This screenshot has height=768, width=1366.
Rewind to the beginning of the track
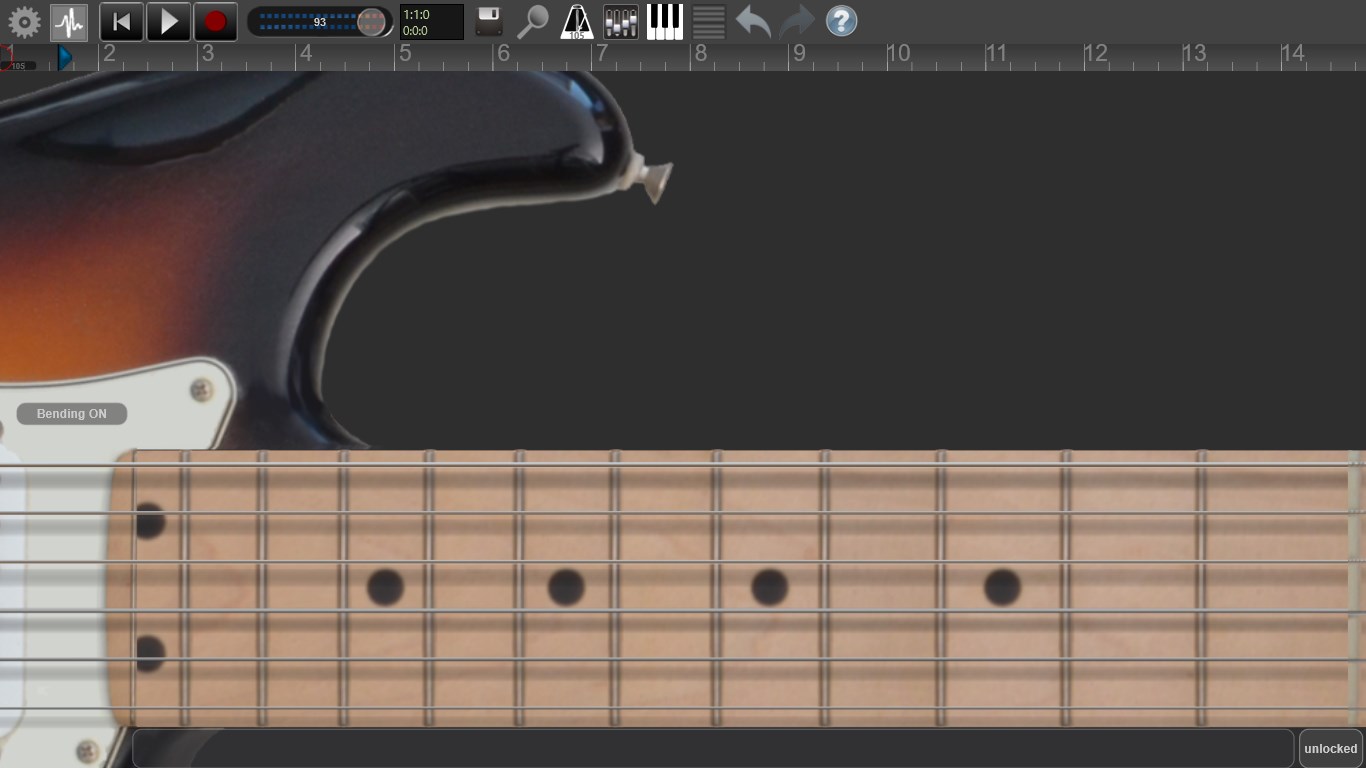121,21
